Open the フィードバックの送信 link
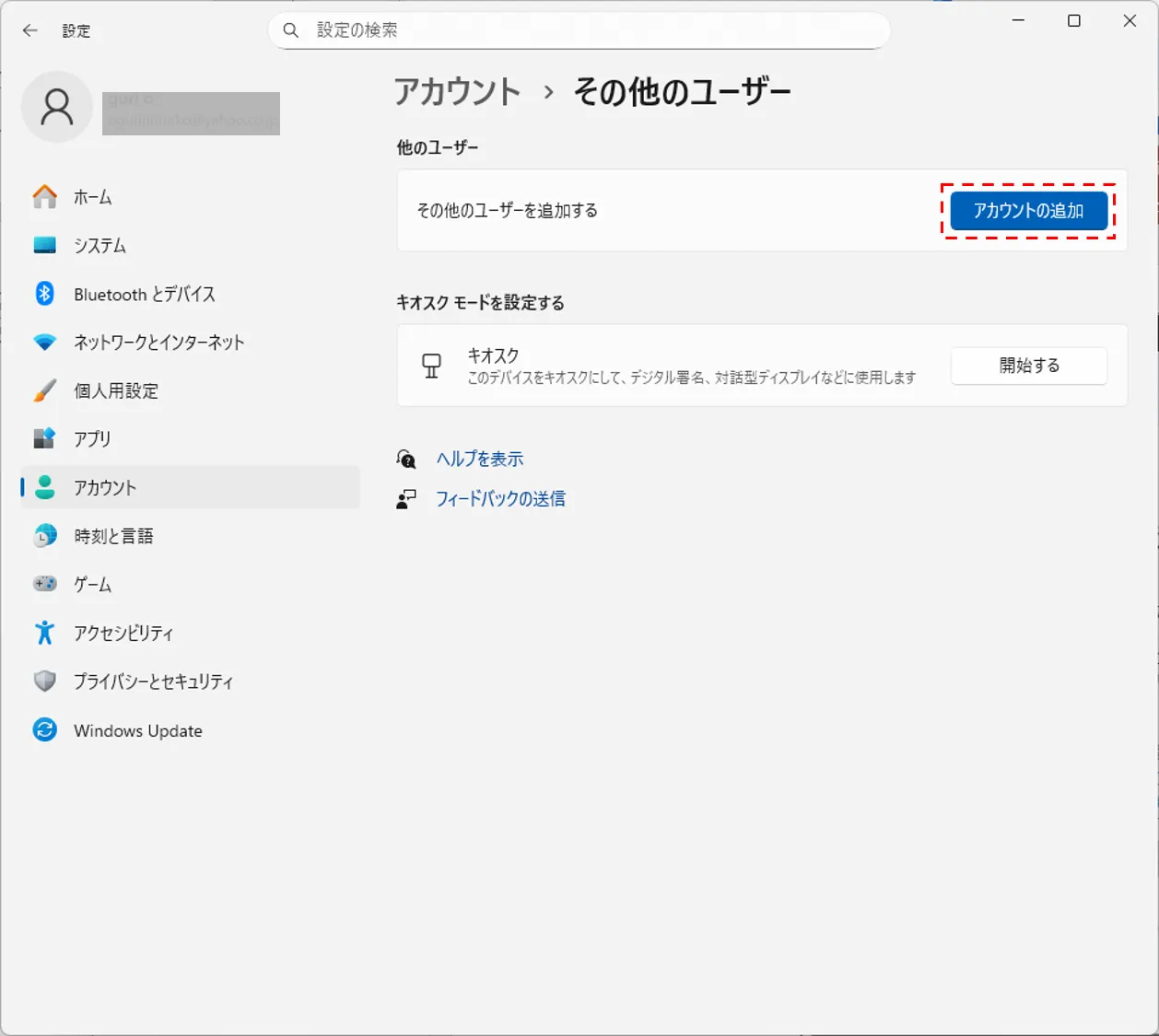The image size is (1159, 1036). coord(500,499)
